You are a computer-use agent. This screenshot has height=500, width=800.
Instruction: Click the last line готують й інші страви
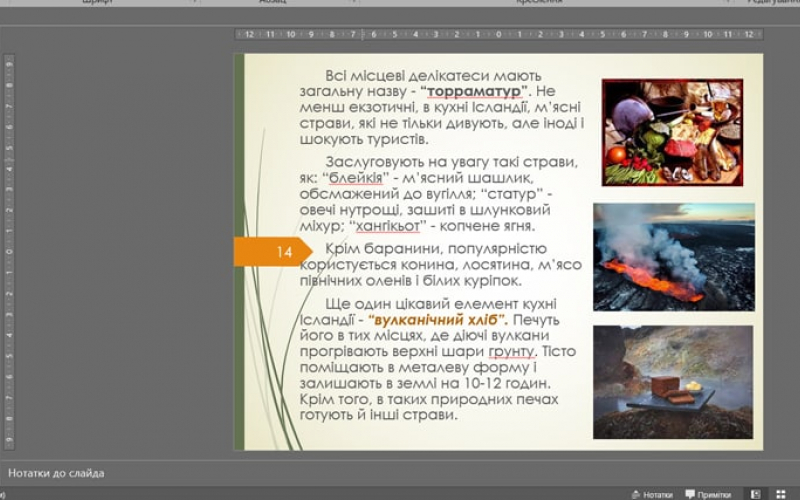pos(379,415)
